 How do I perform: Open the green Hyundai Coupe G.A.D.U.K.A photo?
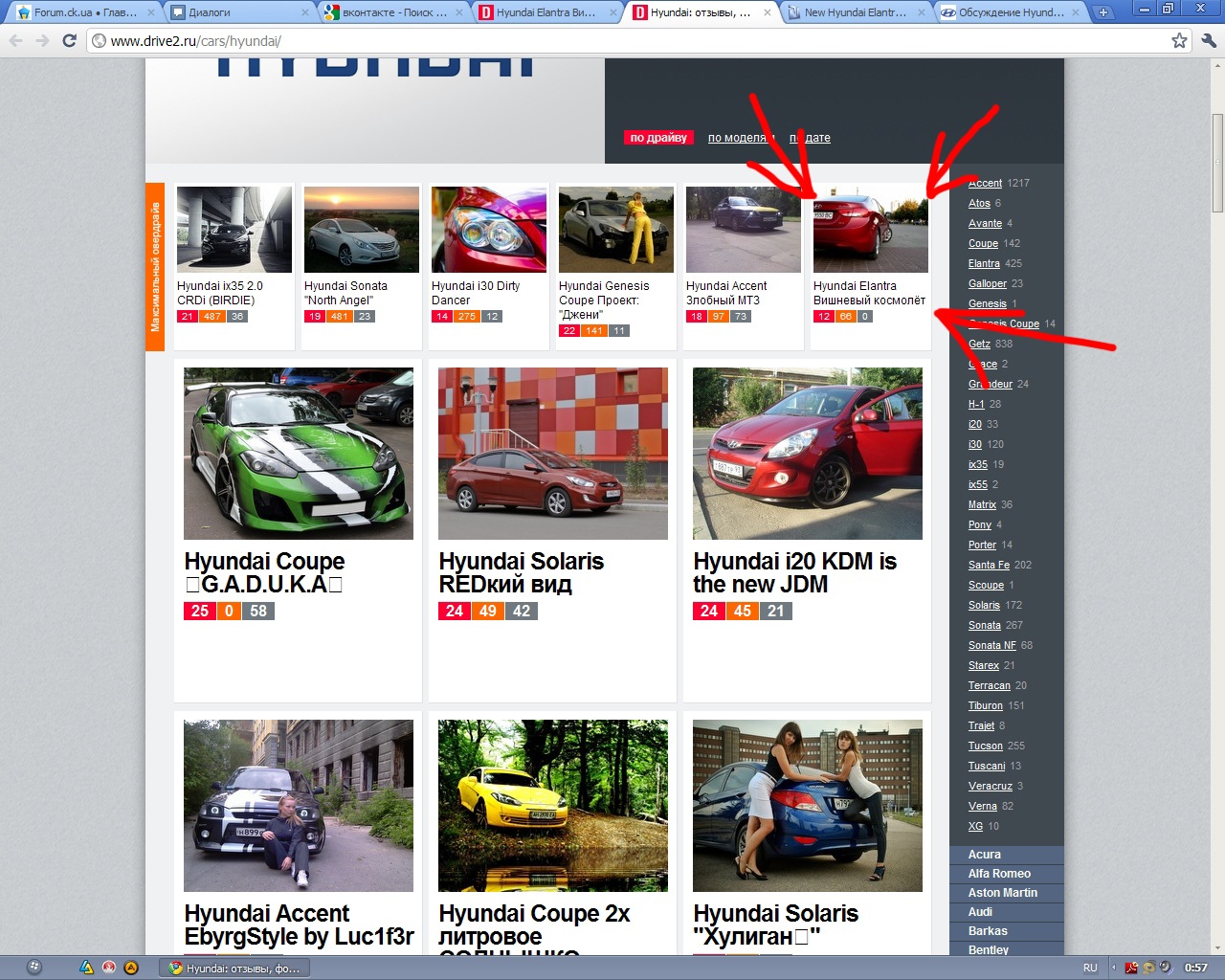pyautogui.click(x=299, y=454)
